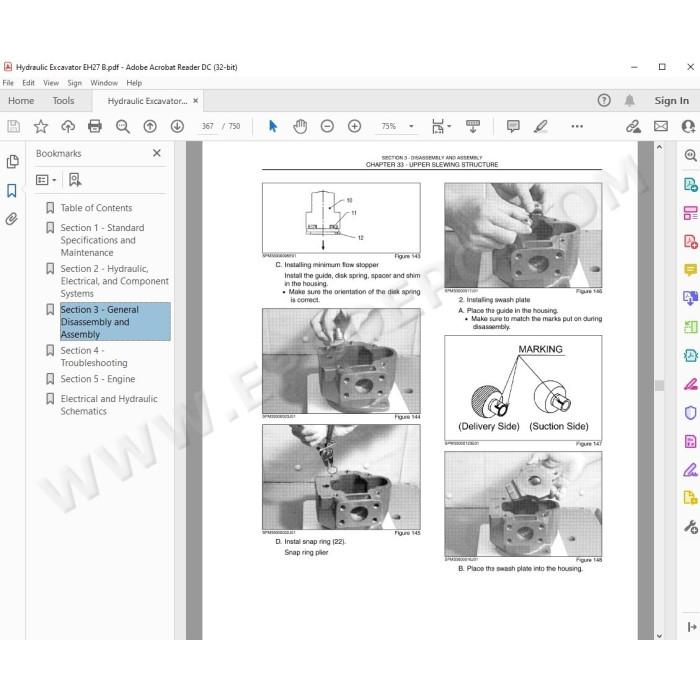Open bookmark options dropdown menu
The height and width of the screenshot is (700, 700).
[46, 180]
